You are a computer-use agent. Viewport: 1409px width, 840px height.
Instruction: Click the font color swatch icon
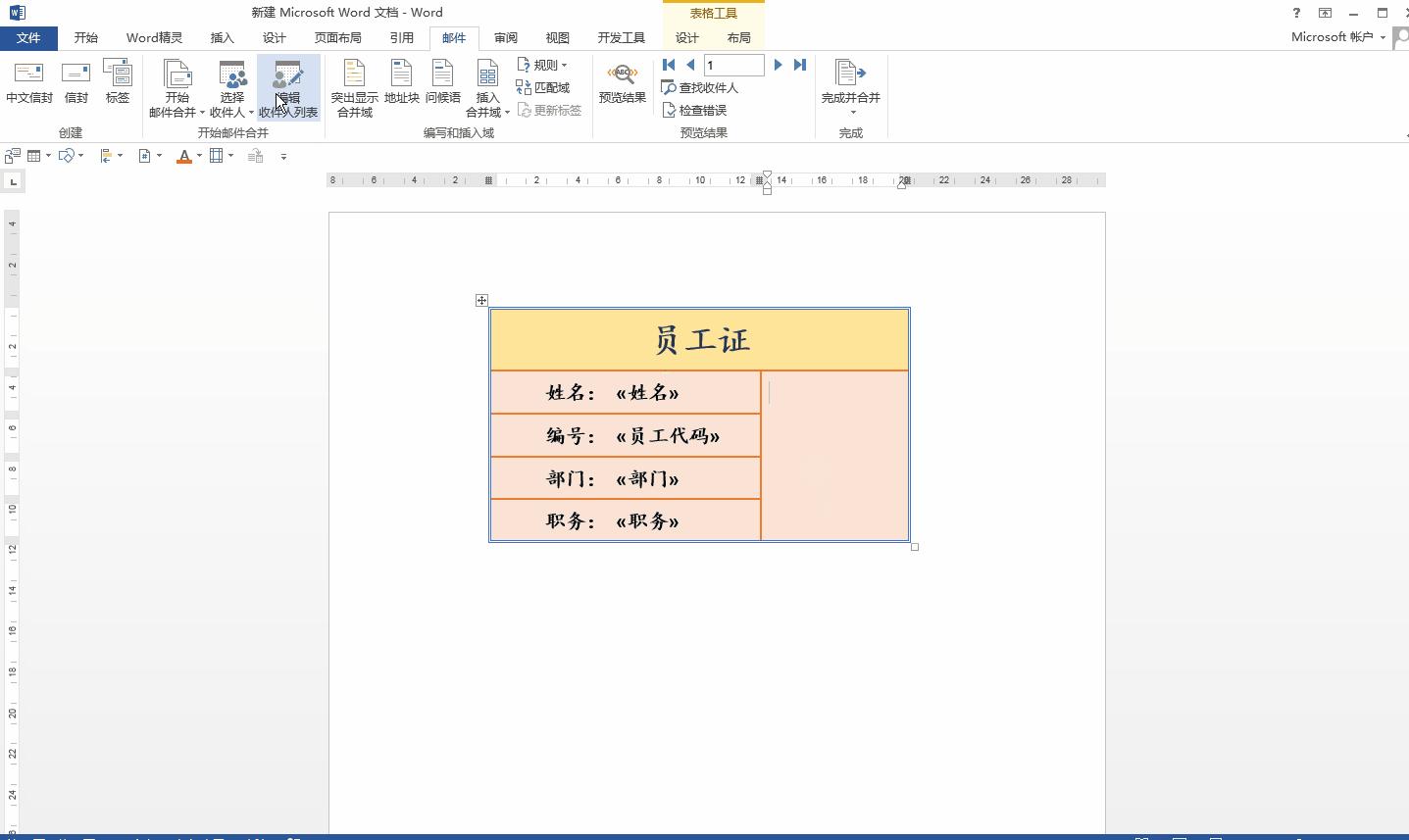click(184, 155)
